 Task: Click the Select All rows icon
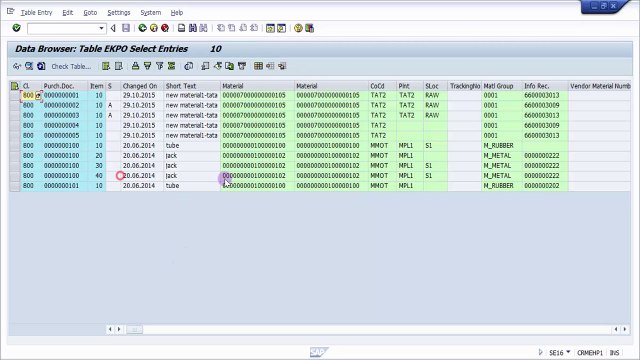pyautogui.click(x=106, y=66)
